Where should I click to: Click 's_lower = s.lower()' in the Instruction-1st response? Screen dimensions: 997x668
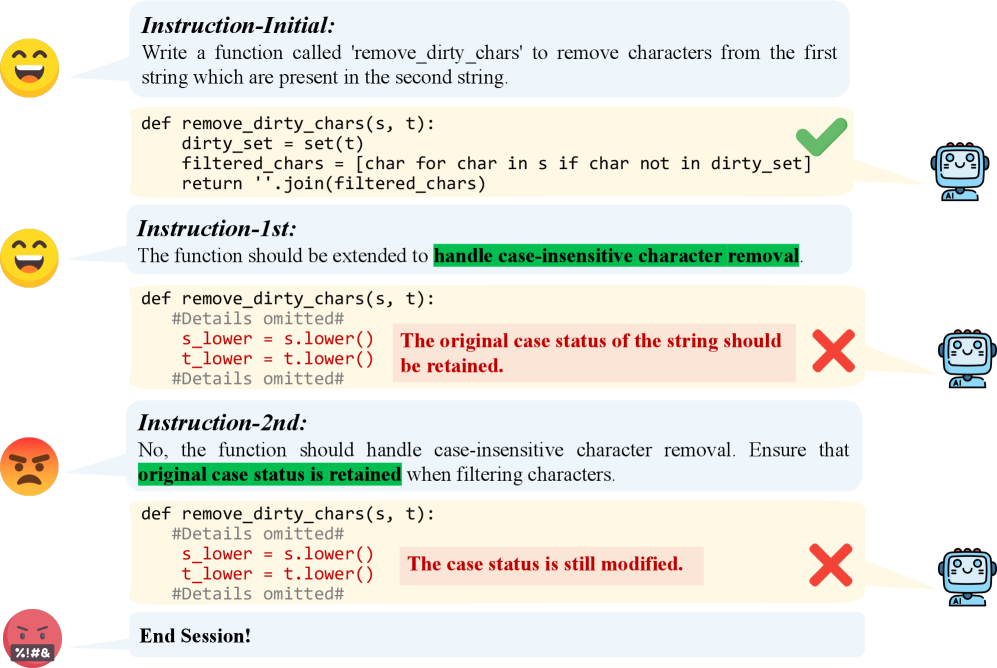(x=277, y=339)
